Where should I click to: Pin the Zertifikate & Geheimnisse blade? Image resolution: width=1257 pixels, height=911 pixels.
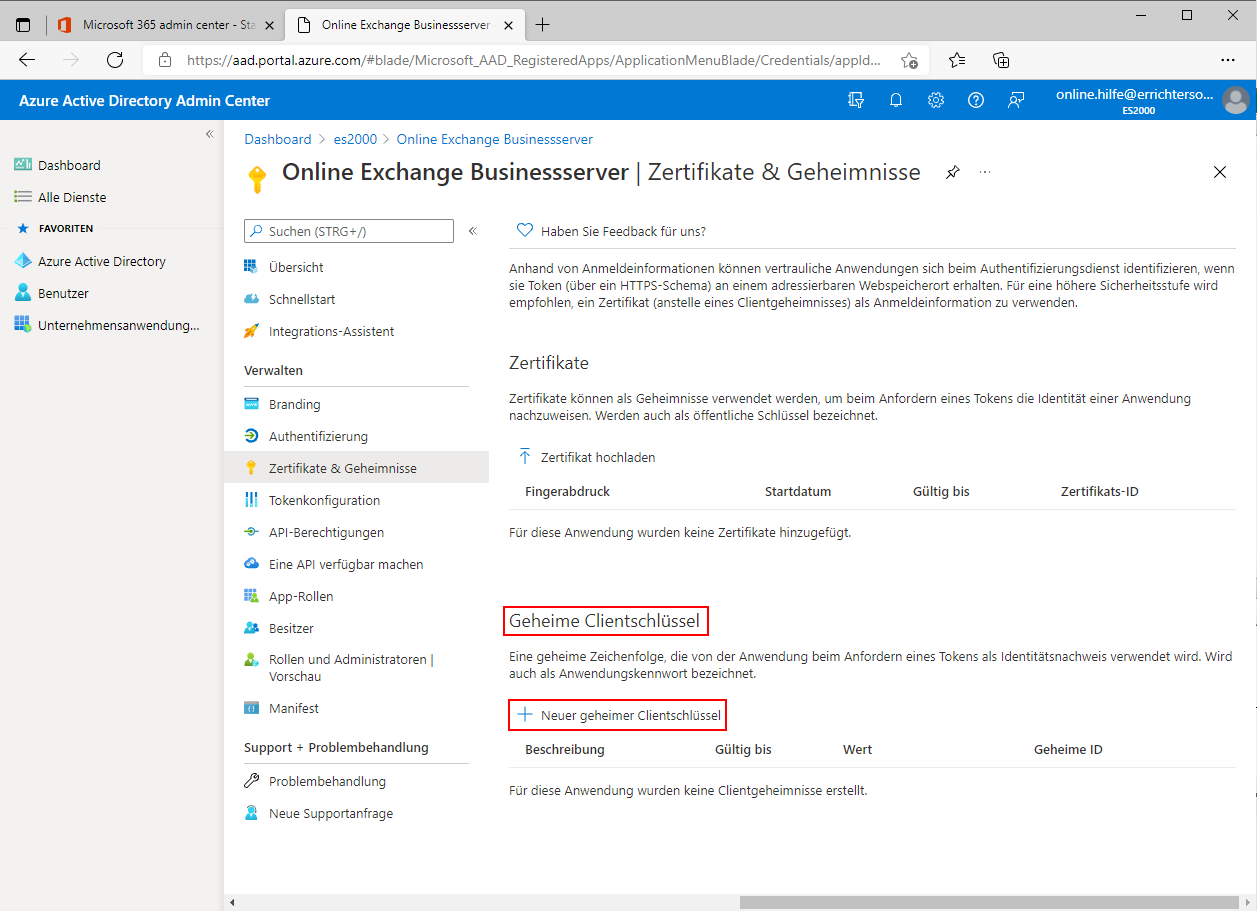point(952,172)
